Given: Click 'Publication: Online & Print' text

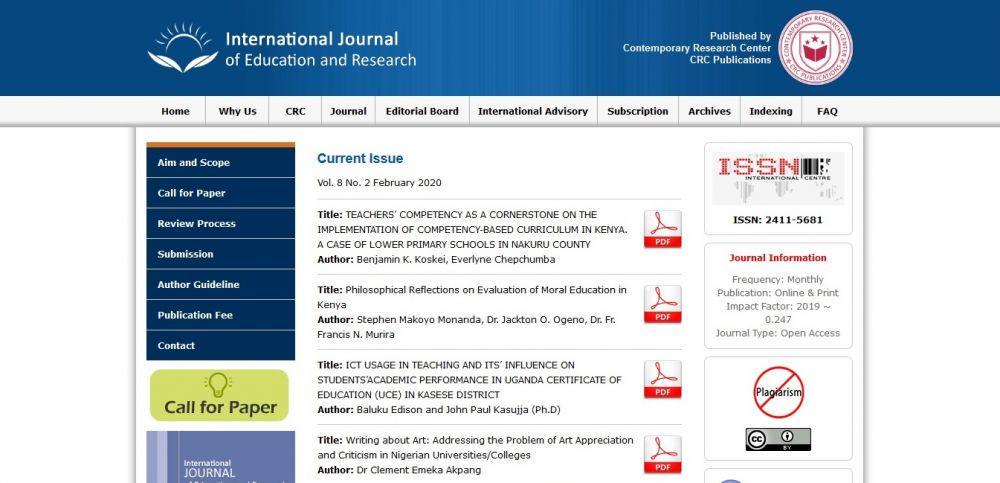Looking at the screenshot, I should (777, 293).
